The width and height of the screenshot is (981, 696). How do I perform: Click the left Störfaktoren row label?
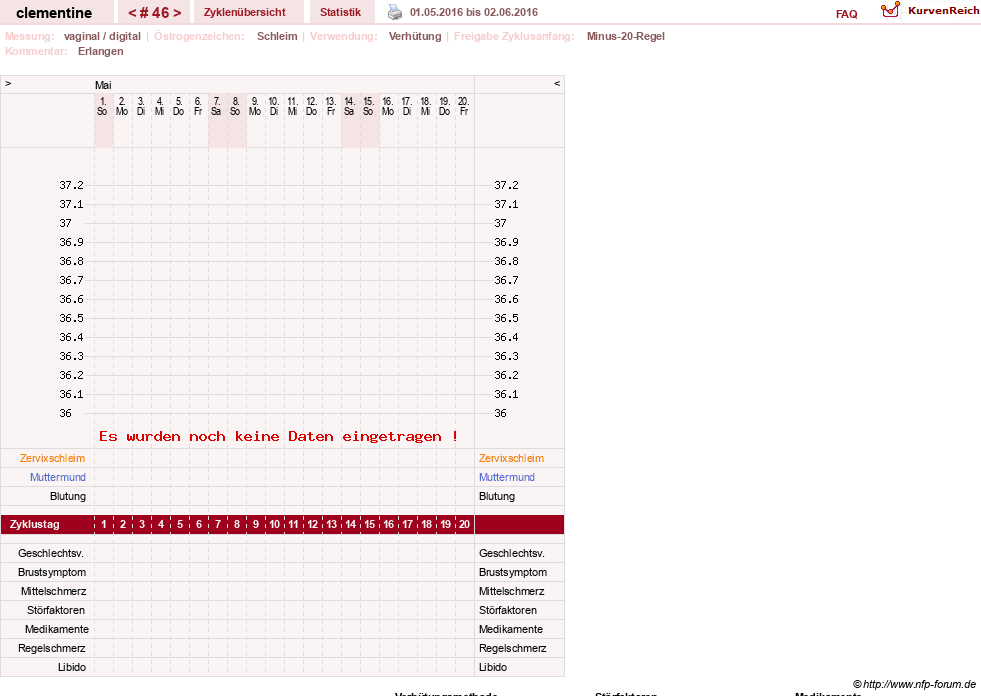pos(56,610)
